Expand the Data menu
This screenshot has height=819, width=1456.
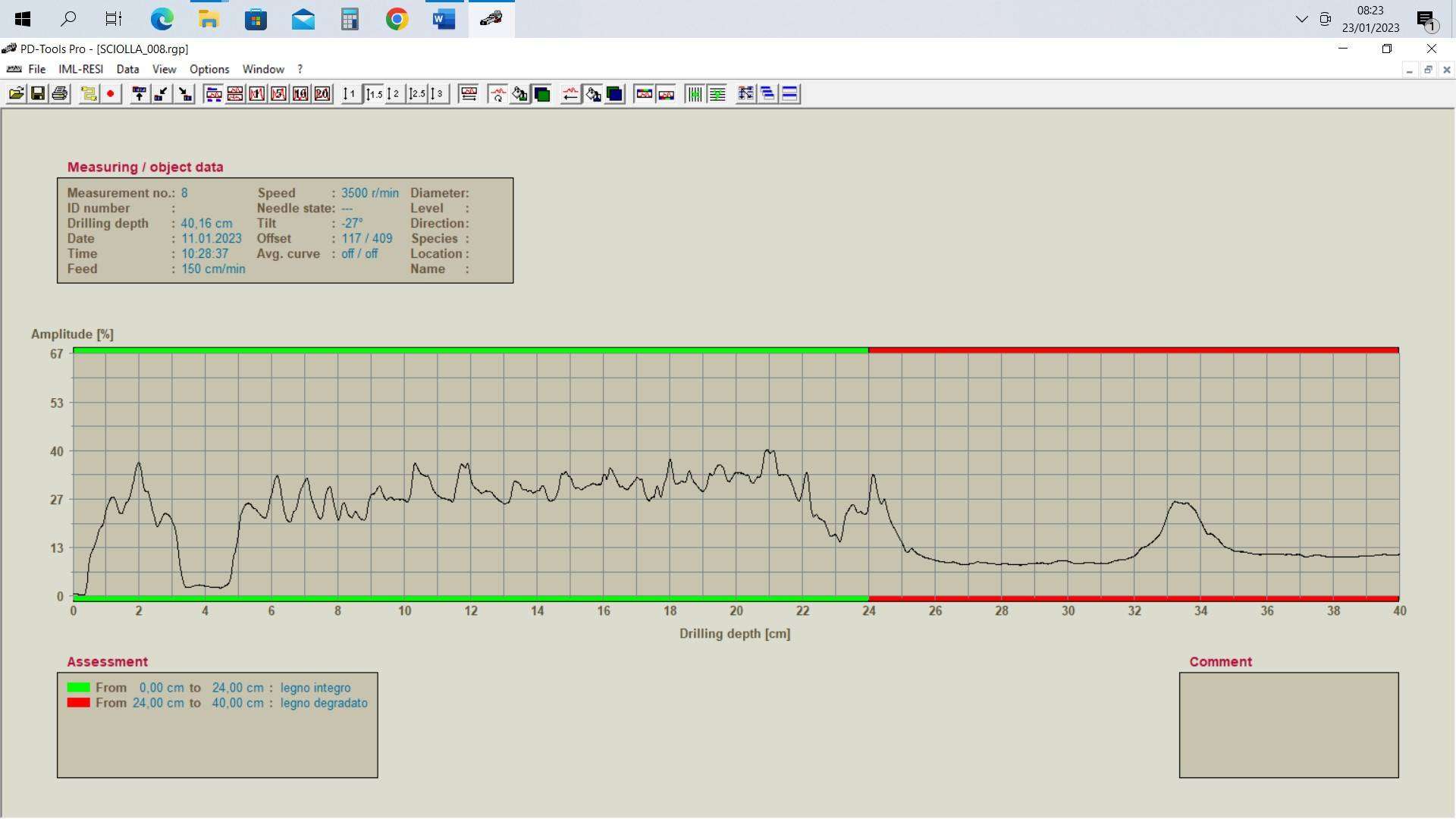coord(127,69)
